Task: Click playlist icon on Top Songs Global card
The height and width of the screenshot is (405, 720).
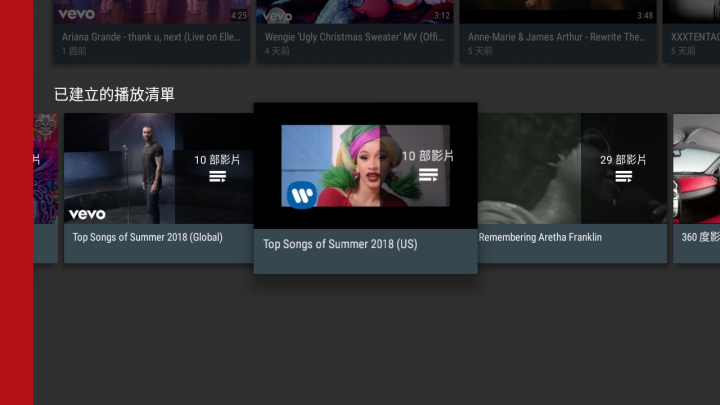Action: click(218, 176)
